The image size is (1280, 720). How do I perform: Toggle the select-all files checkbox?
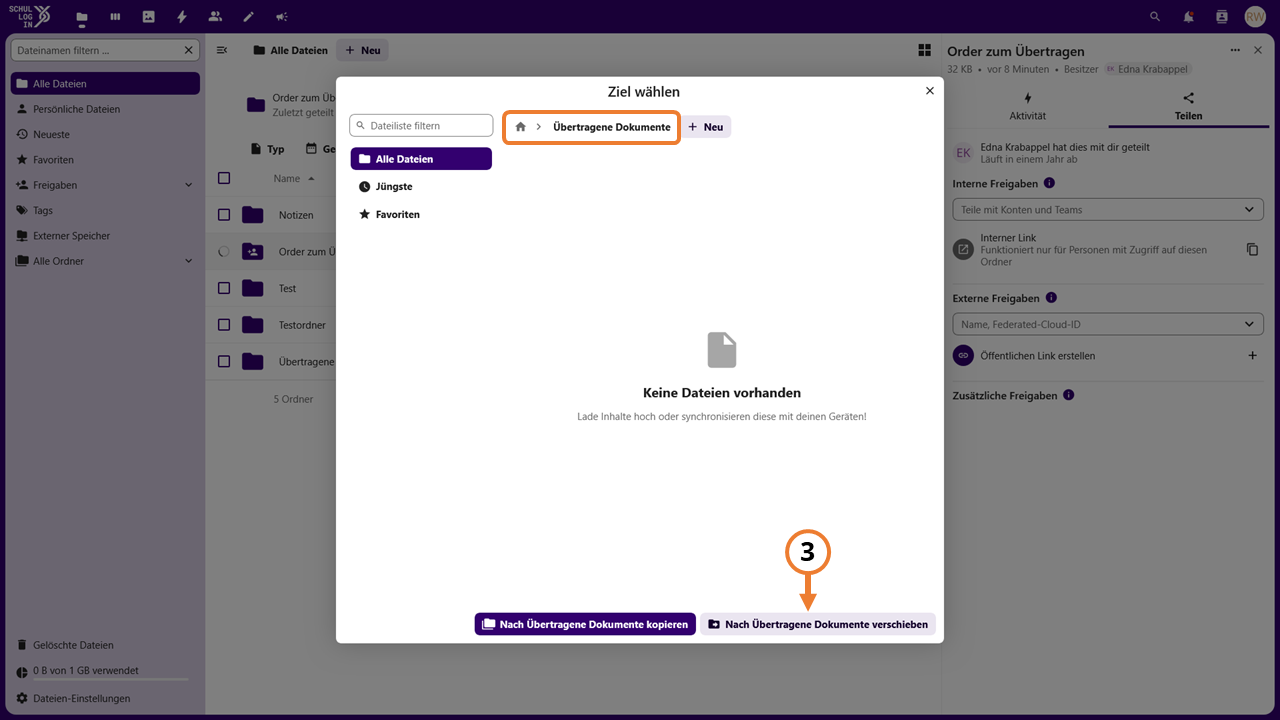(224, 178)
